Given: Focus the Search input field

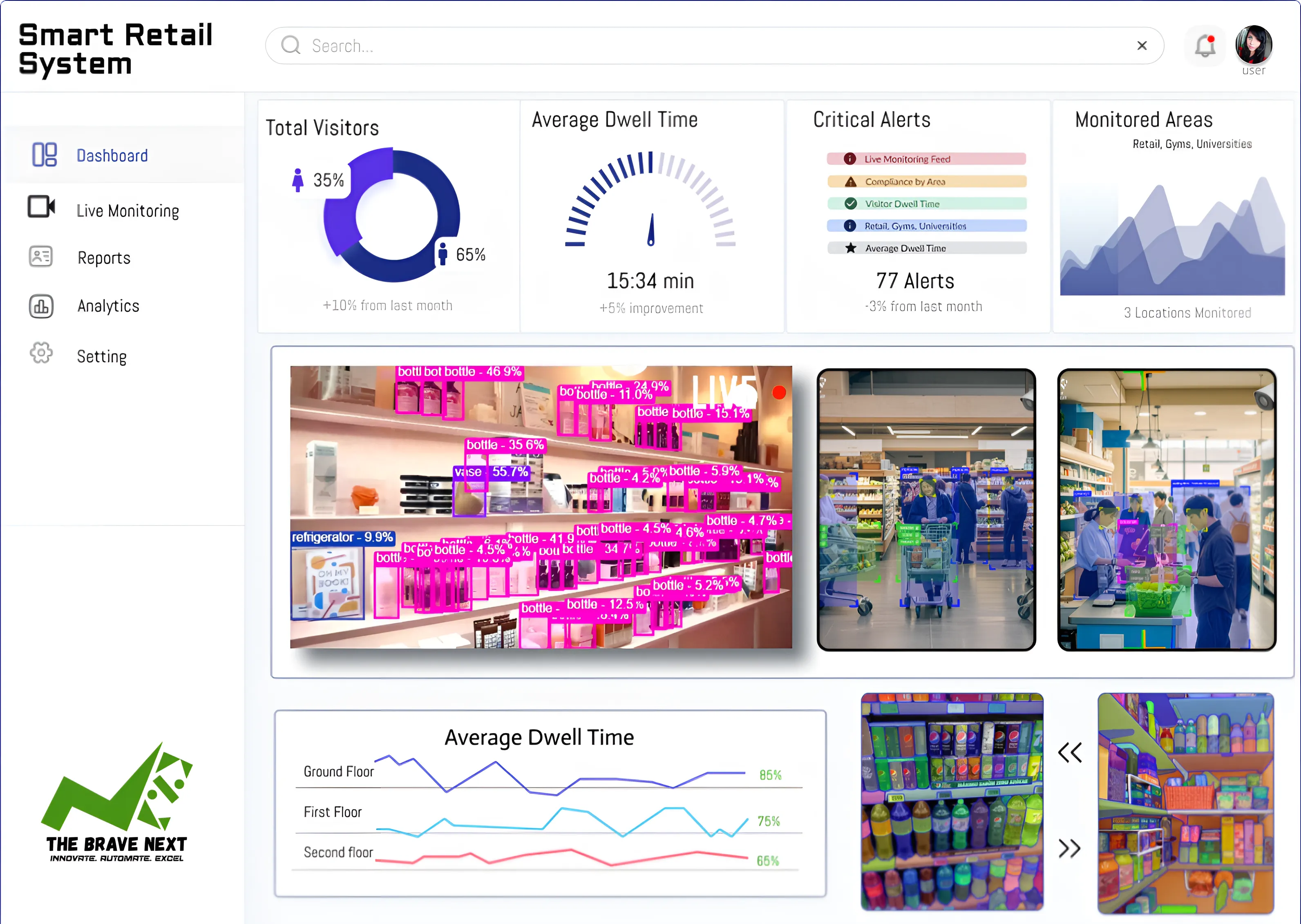Looking at the screenshot, I should pyautogui.click(x=714, y=45).
